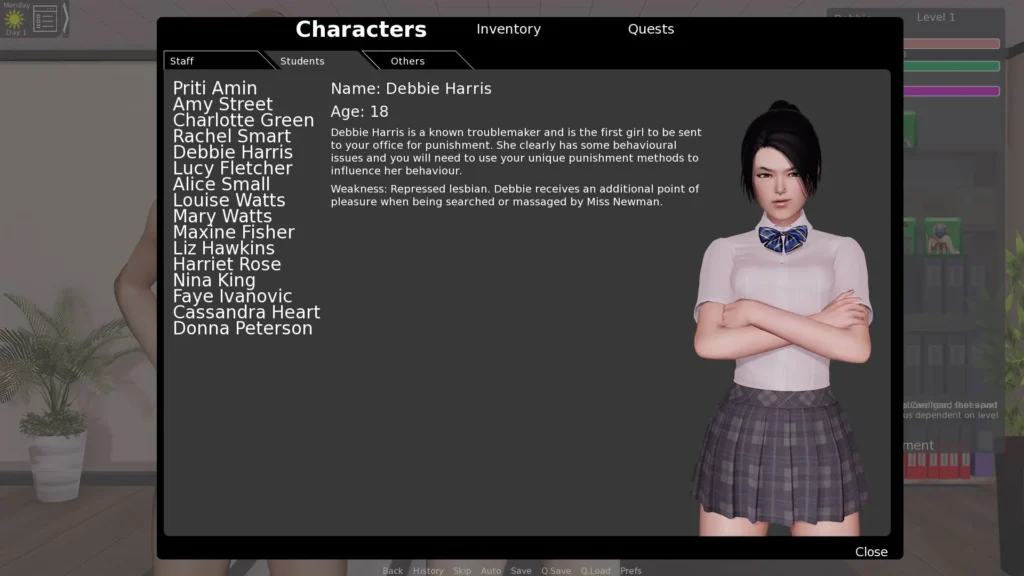Screen dimensions: 1024x576
Task: Open the checklist menu icon
Action: 45,19
